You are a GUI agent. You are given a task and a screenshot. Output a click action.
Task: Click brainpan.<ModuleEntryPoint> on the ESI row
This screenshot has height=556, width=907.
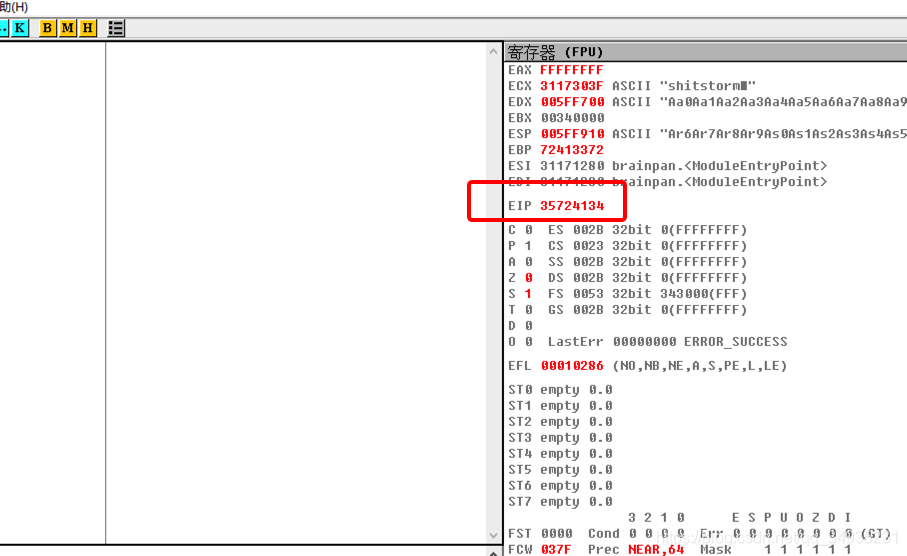[720, 166]
